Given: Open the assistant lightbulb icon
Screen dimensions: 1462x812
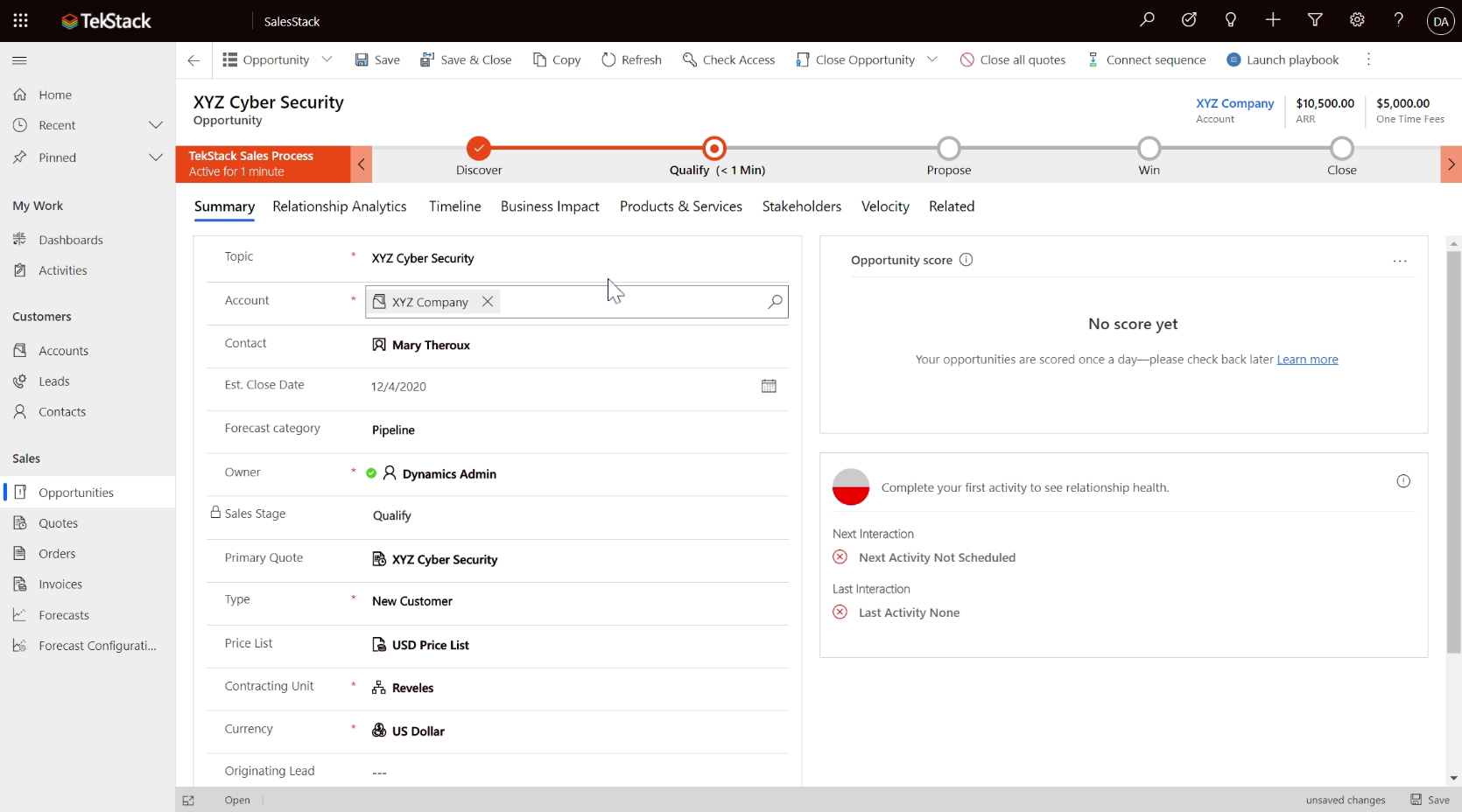Looking at the screenshot, I should 1231,19.
